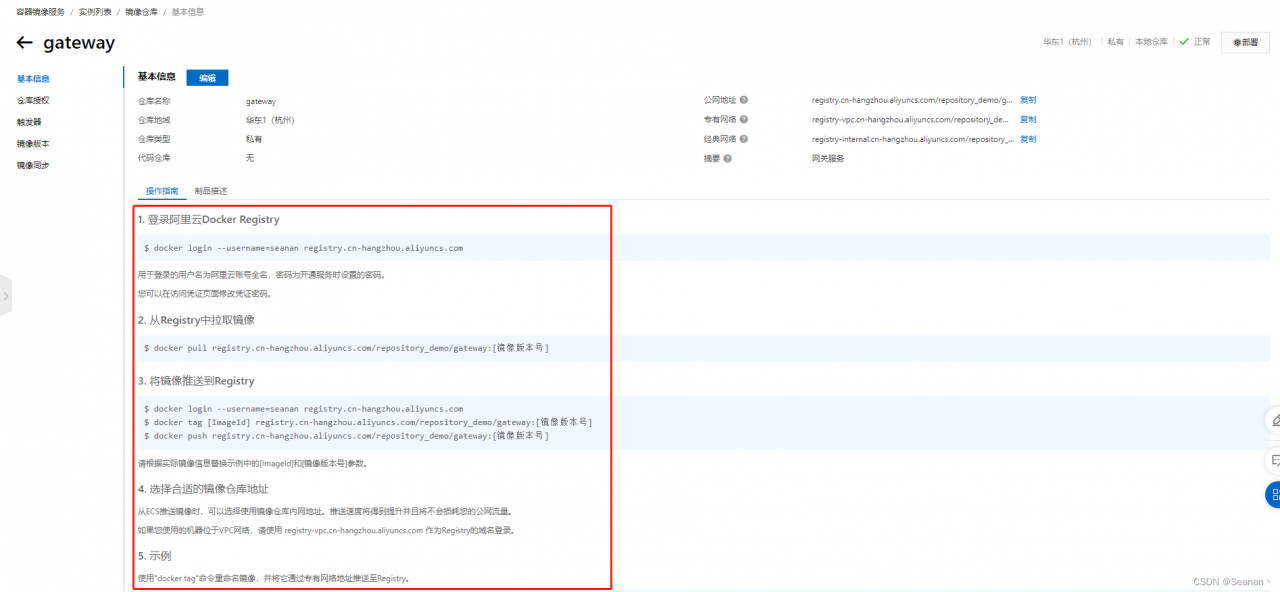Click the 访问凭证 password hint sentence

tap(204, 294)
